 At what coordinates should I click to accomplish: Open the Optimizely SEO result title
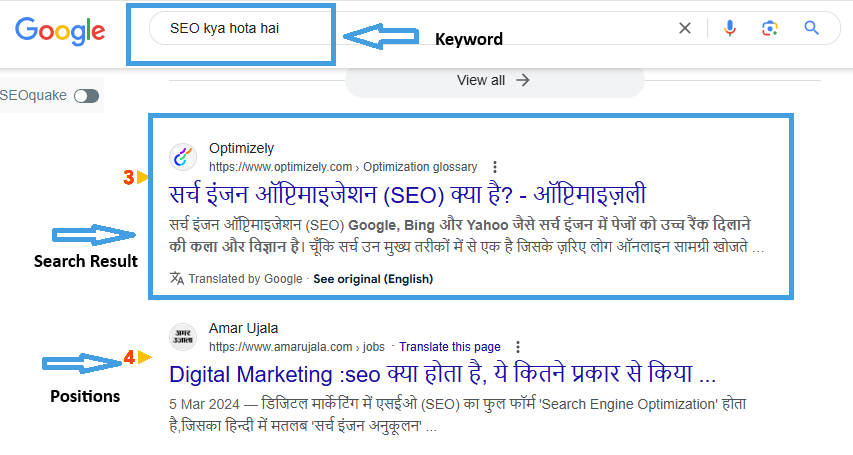[x=407, y=194]
